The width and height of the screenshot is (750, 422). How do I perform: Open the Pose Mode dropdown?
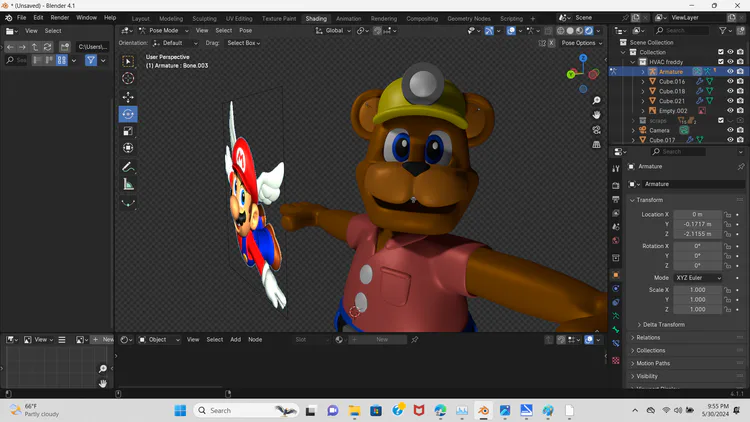pos(164,31)
